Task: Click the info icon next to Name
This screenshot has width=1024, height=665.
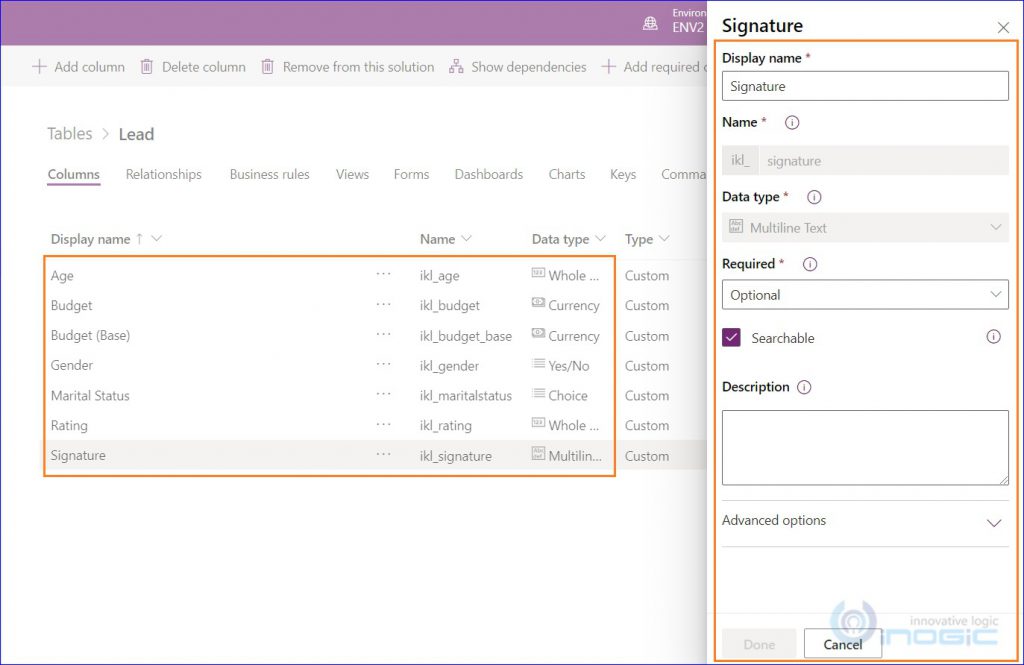Action: pyautogui.click(x=792, y=123)
